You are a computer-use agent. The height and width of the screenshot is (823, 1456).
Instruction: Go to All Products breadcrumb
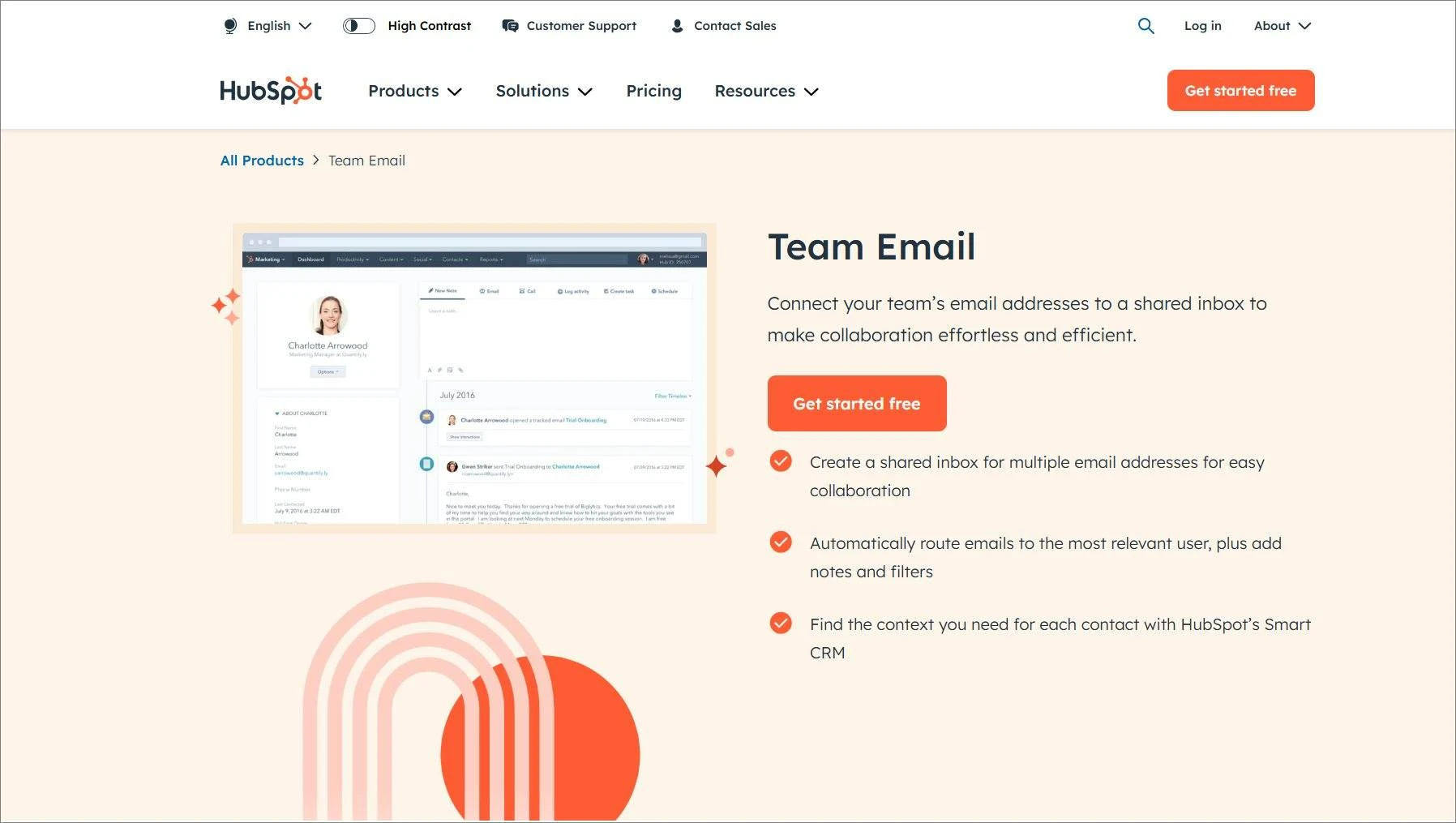coord(262,161)
